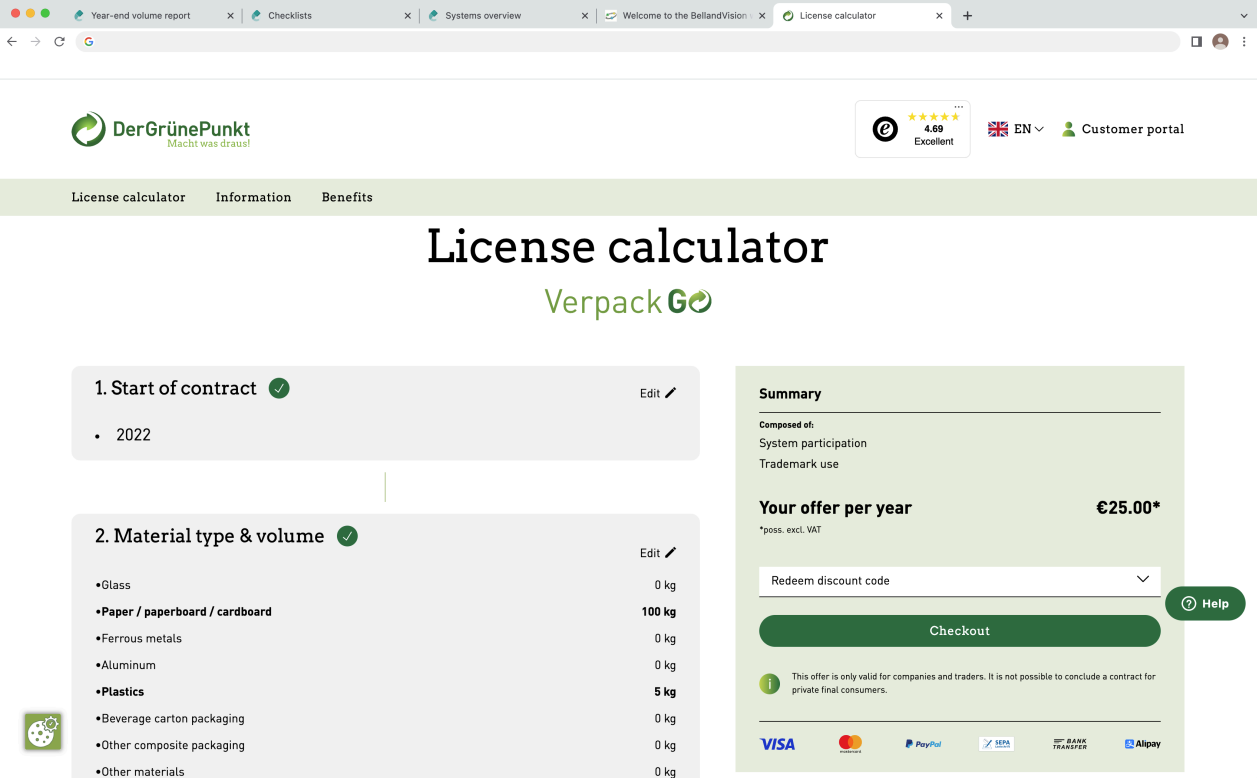Click the Customer portal person icon
Viewport: 1257px width, 778px height.
(1068, 129)
